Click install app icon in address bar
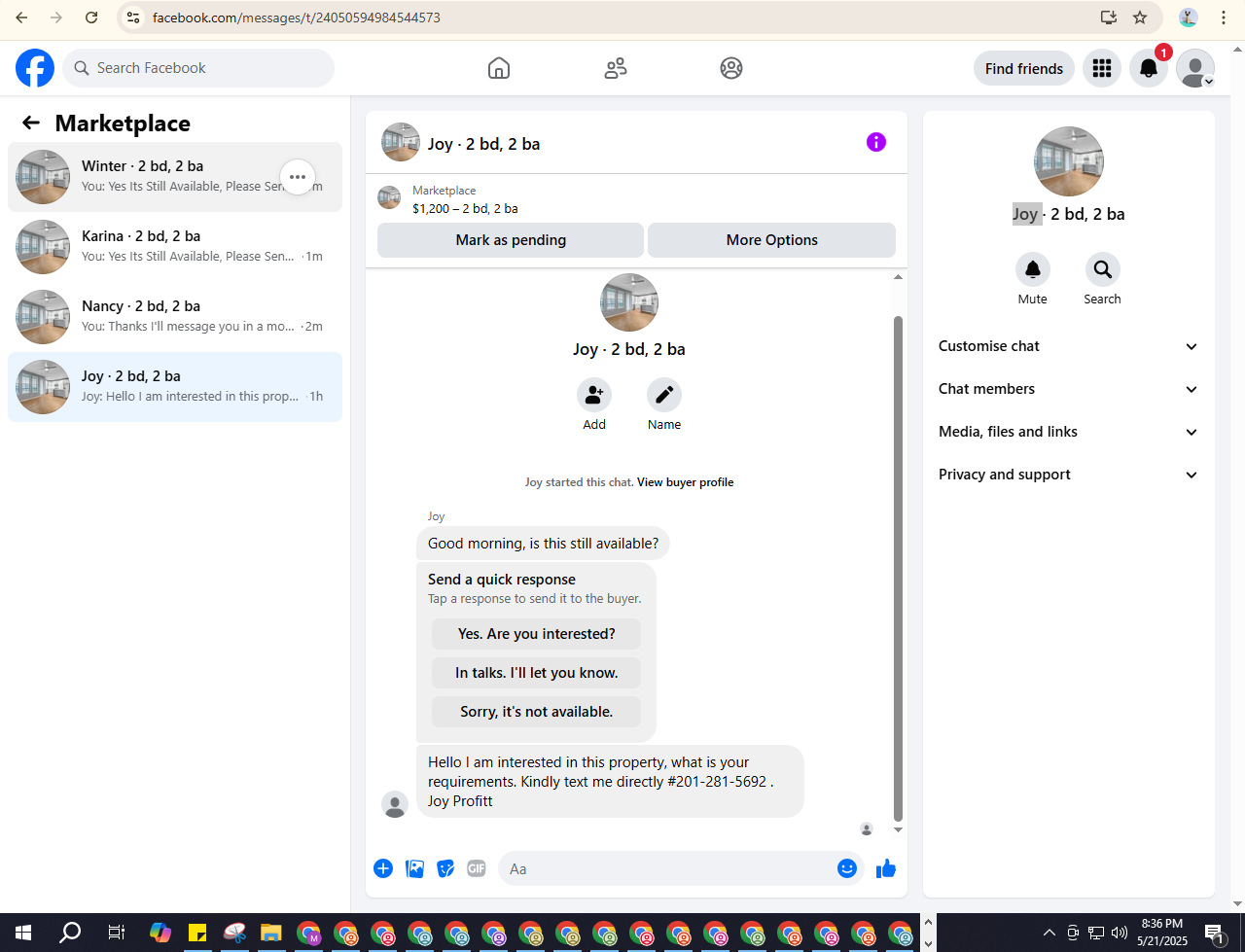Screen dimensions: 1245x952 click(x=1109, y=18)
